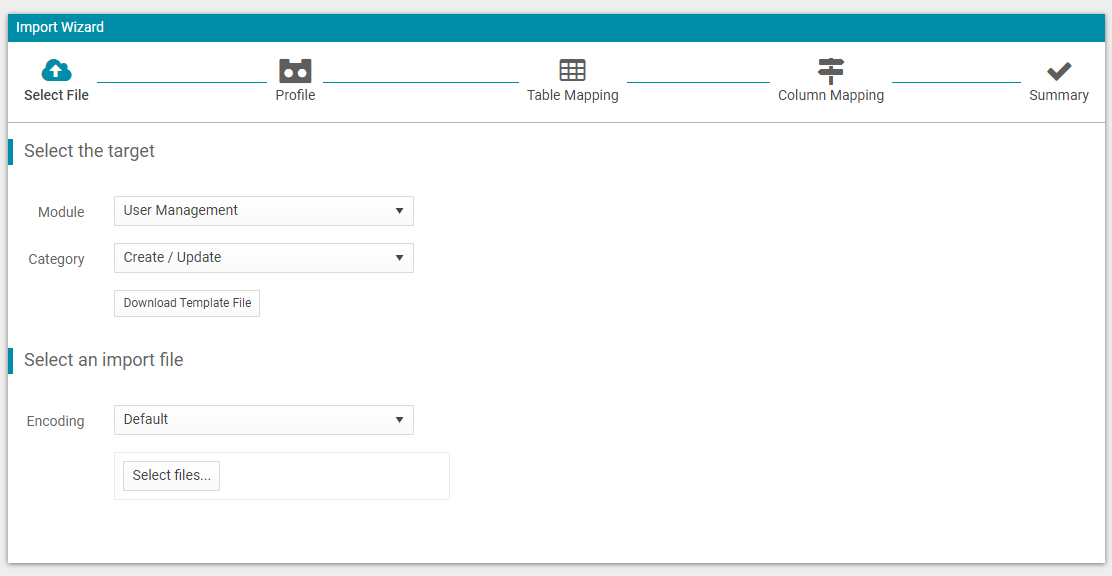The width and height of the screenshot is (1112, 576).
Task: Open the Column Mapping step label
Action: pyautogui.click(x=831, y=95)
